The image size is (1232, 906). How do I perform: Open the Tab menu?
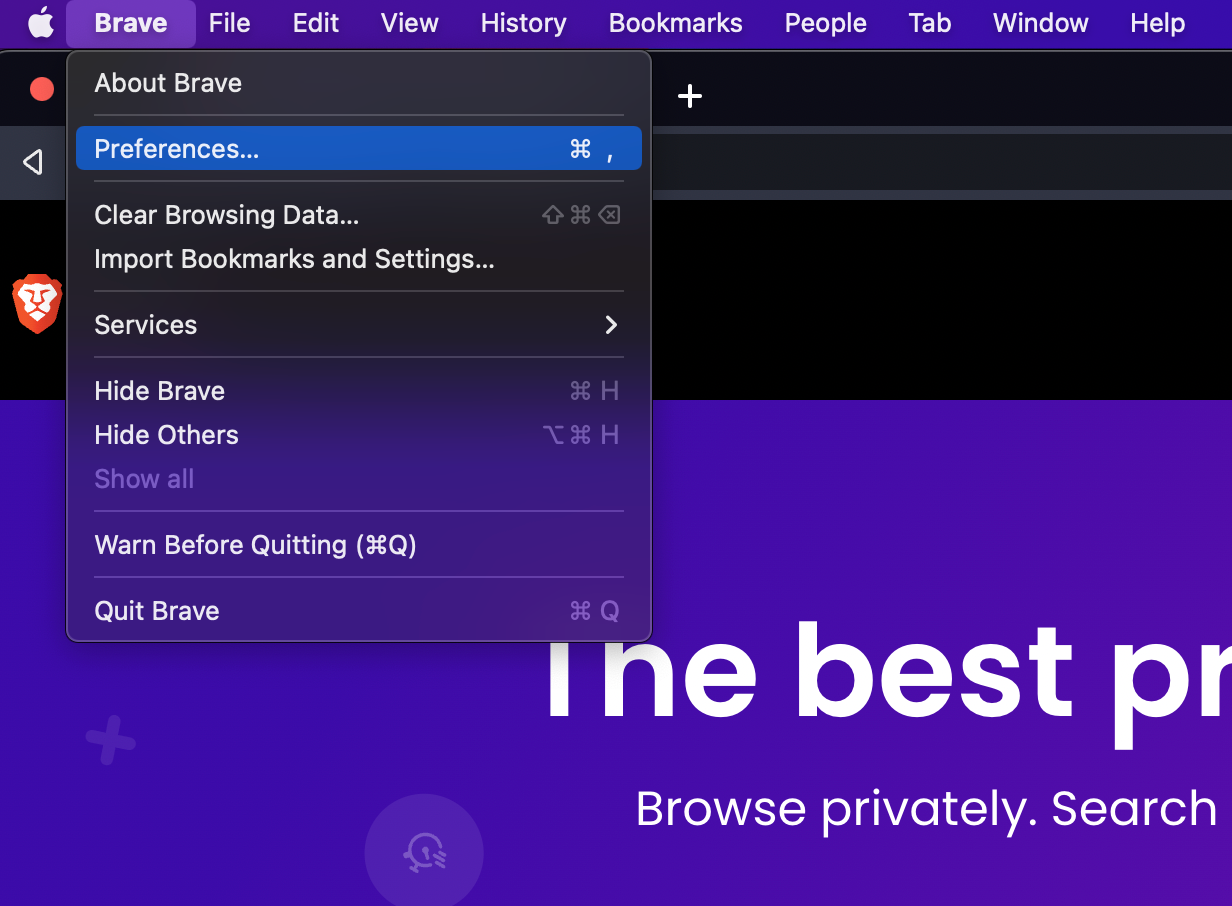point(930,23)
